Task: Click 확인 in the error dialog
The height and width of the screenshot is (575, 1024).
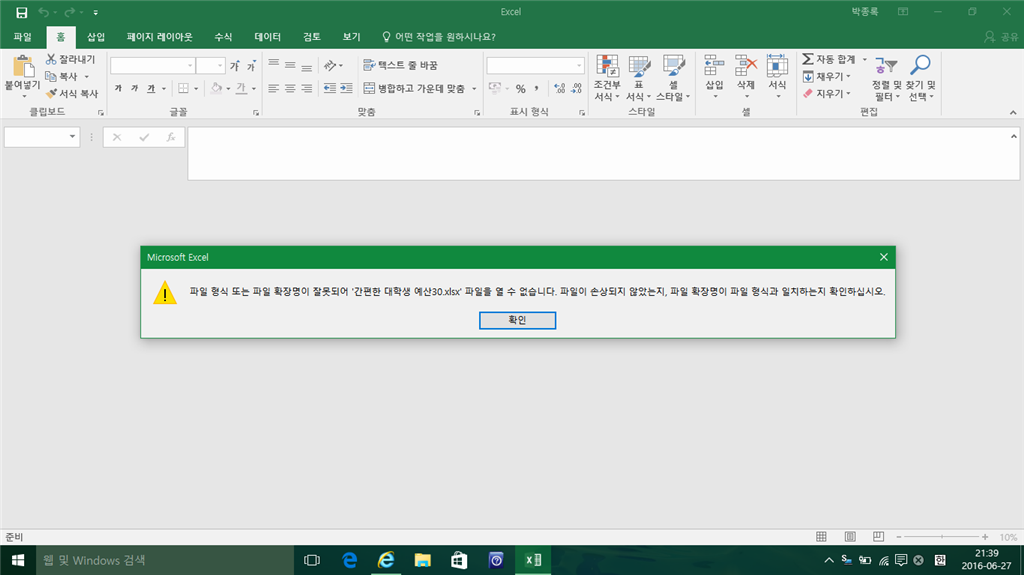Action: click(517, 320)
